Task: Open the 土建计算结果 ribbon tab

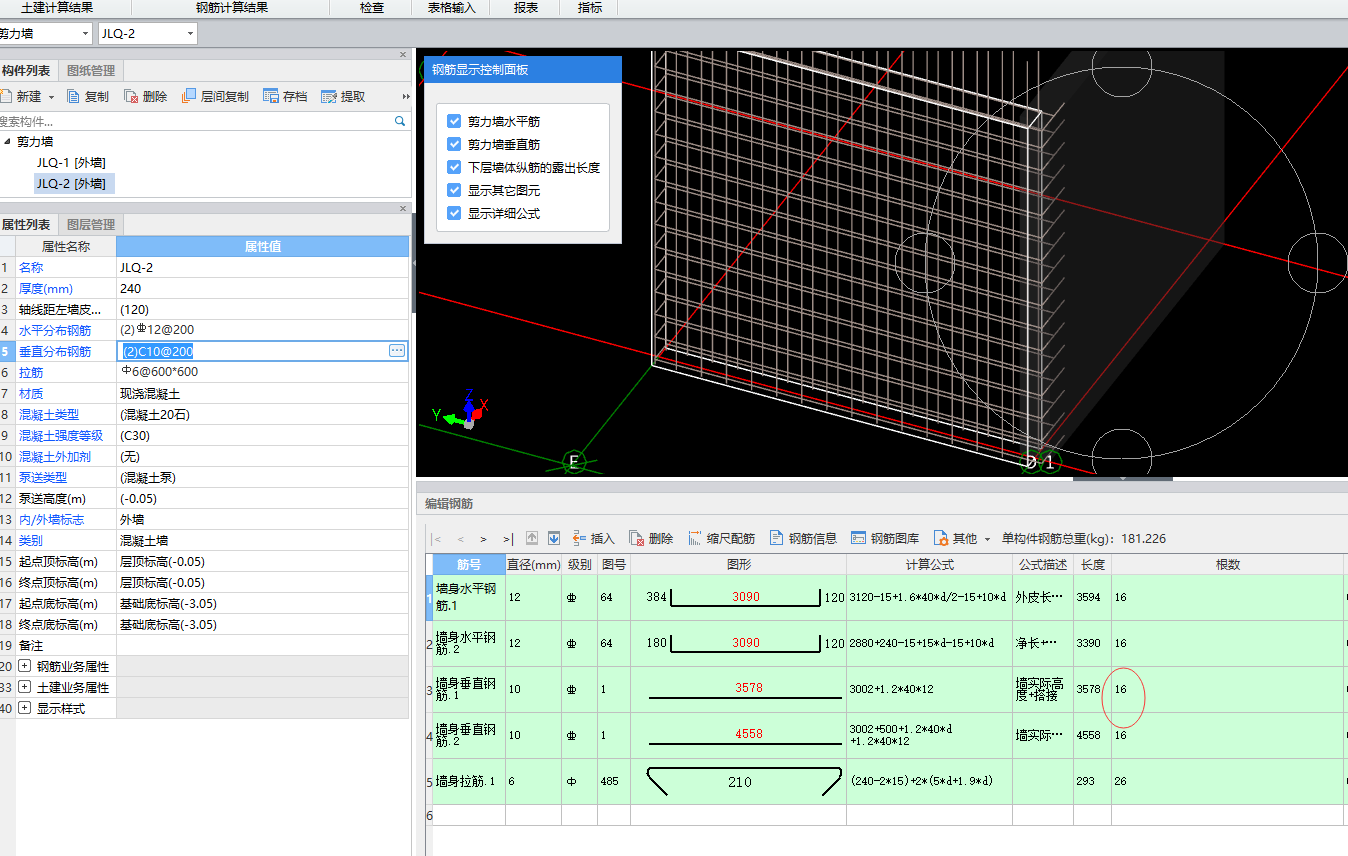Action: pos(58,8)
